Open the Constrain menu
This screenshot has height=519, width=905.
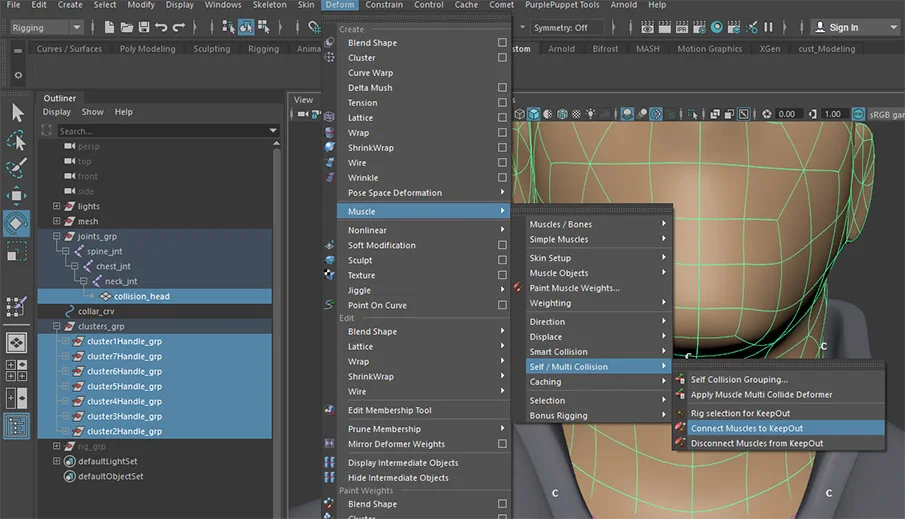tap(384, 5)
